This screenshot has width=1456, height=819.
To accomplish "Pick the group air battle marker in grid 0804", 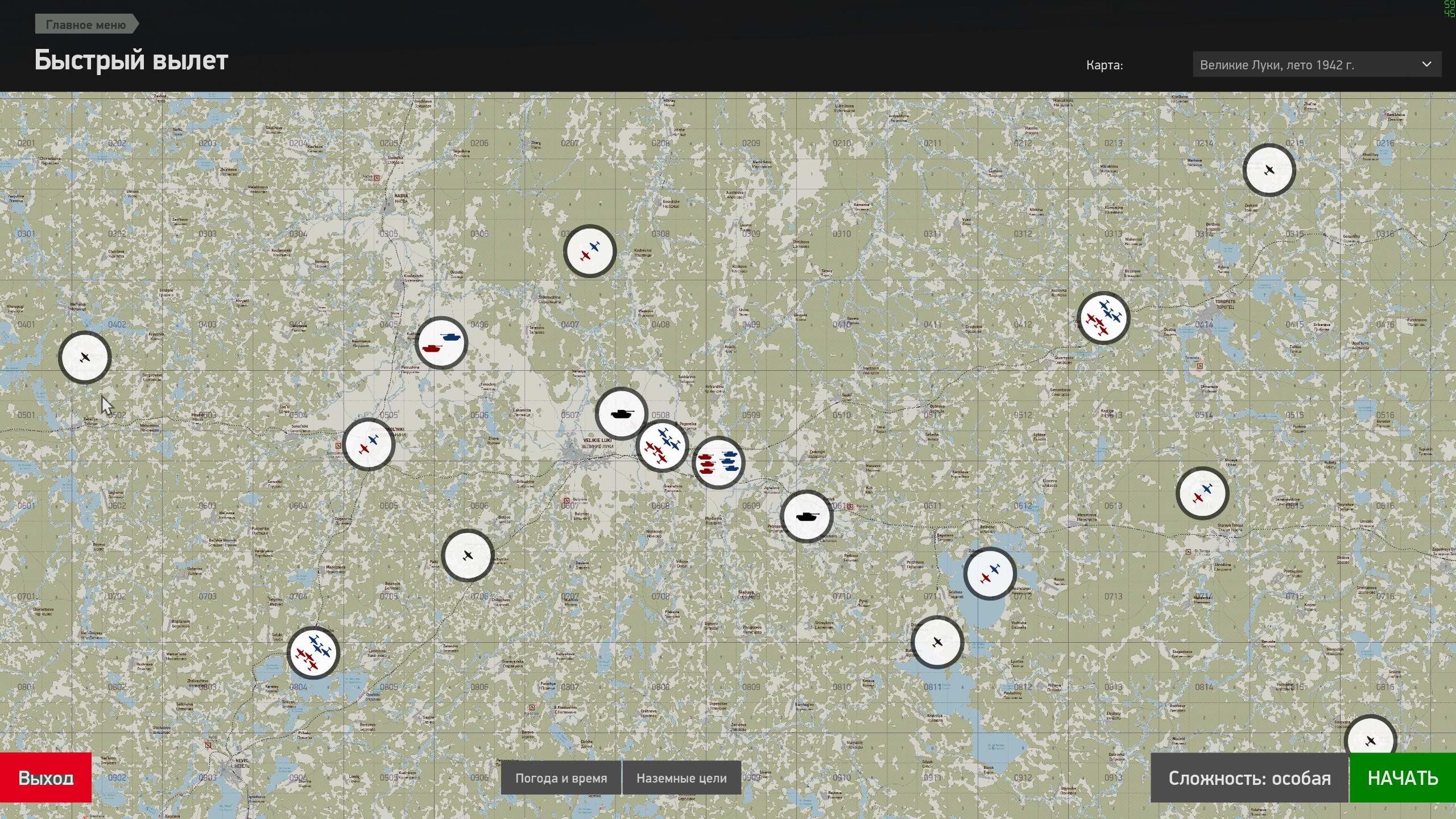I will tap(313, 653).
